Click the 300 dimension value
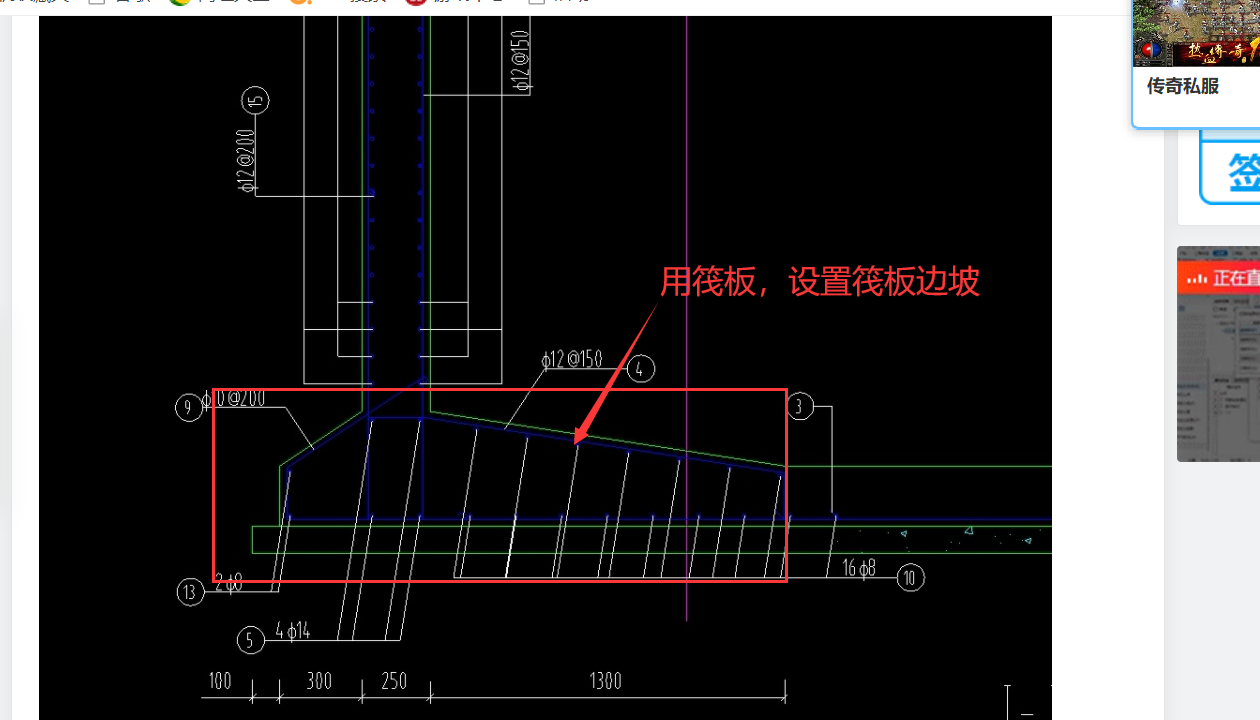The width and height of the screenshot is (1260, 720). 319,681
